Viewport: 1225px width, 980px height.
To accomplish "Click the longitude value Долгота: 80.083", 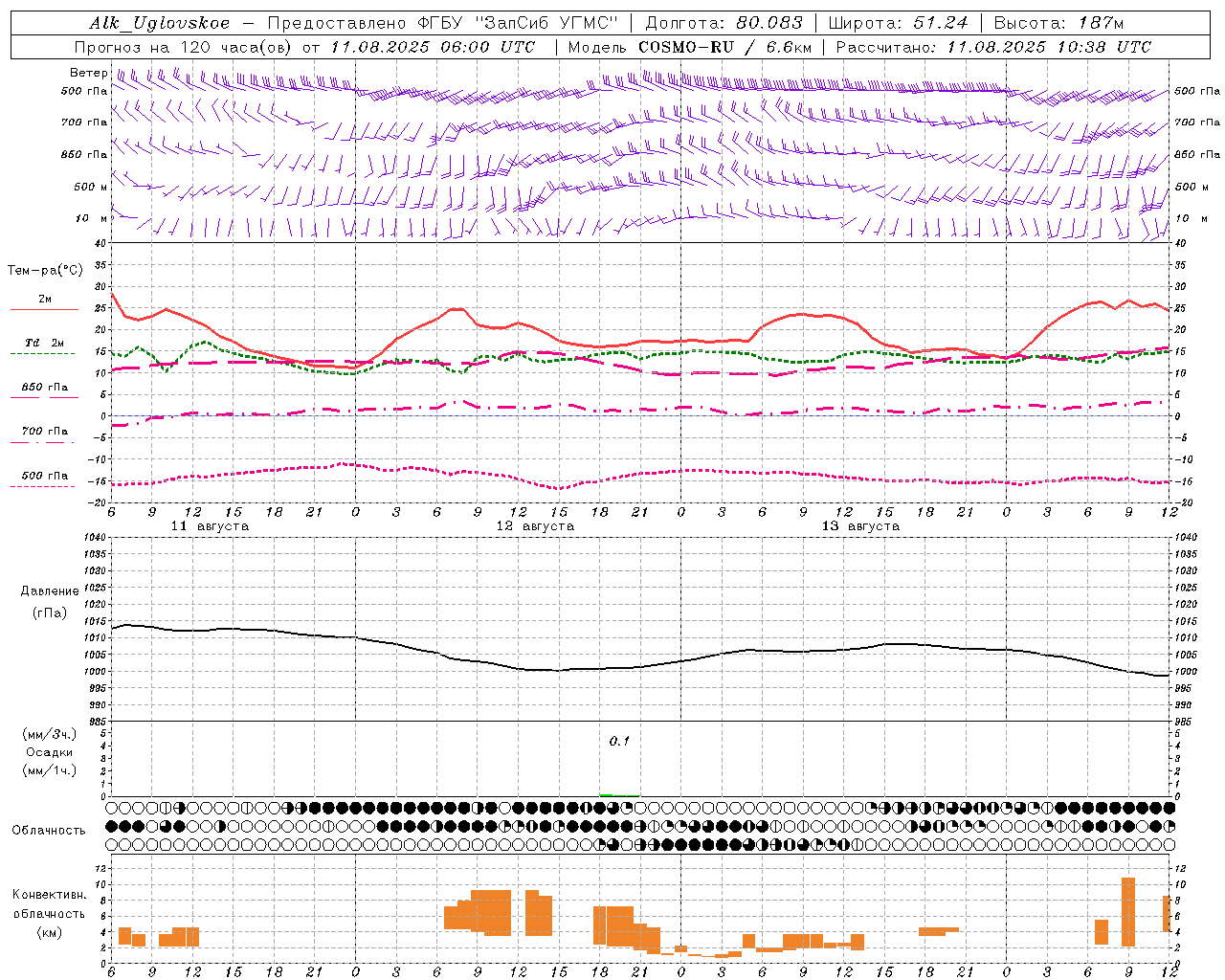I will click(724, 23).
